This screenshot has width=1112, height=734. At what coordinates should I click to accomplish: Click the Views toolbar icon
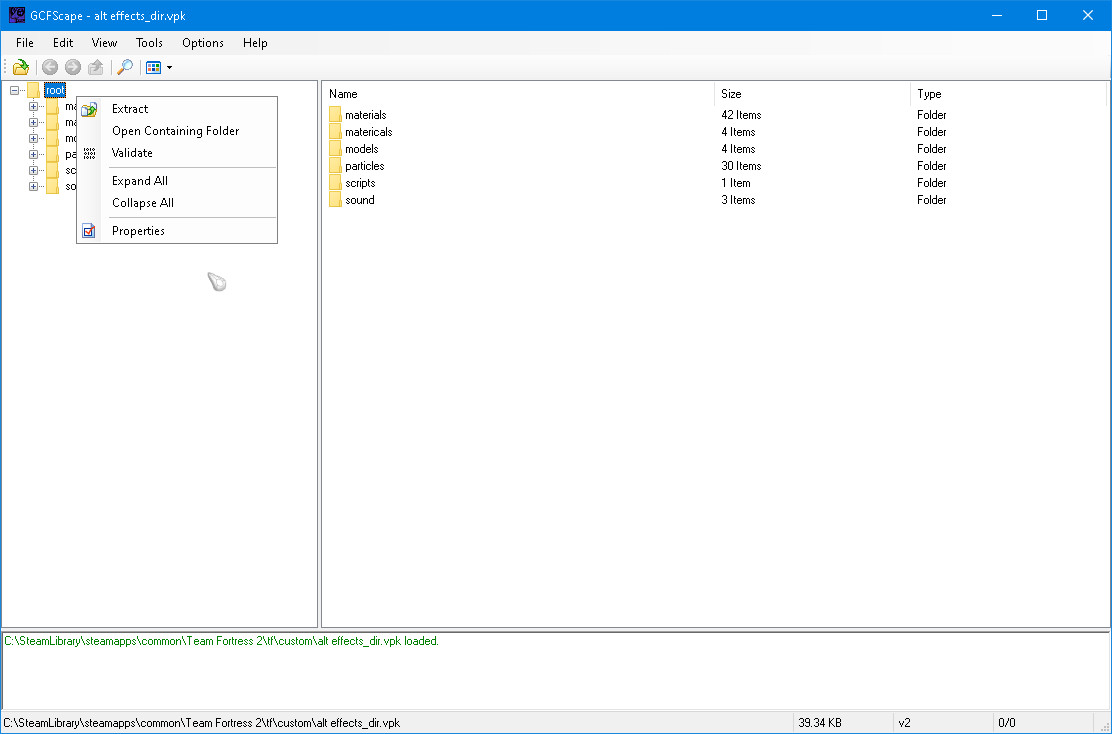click(153, 66)
